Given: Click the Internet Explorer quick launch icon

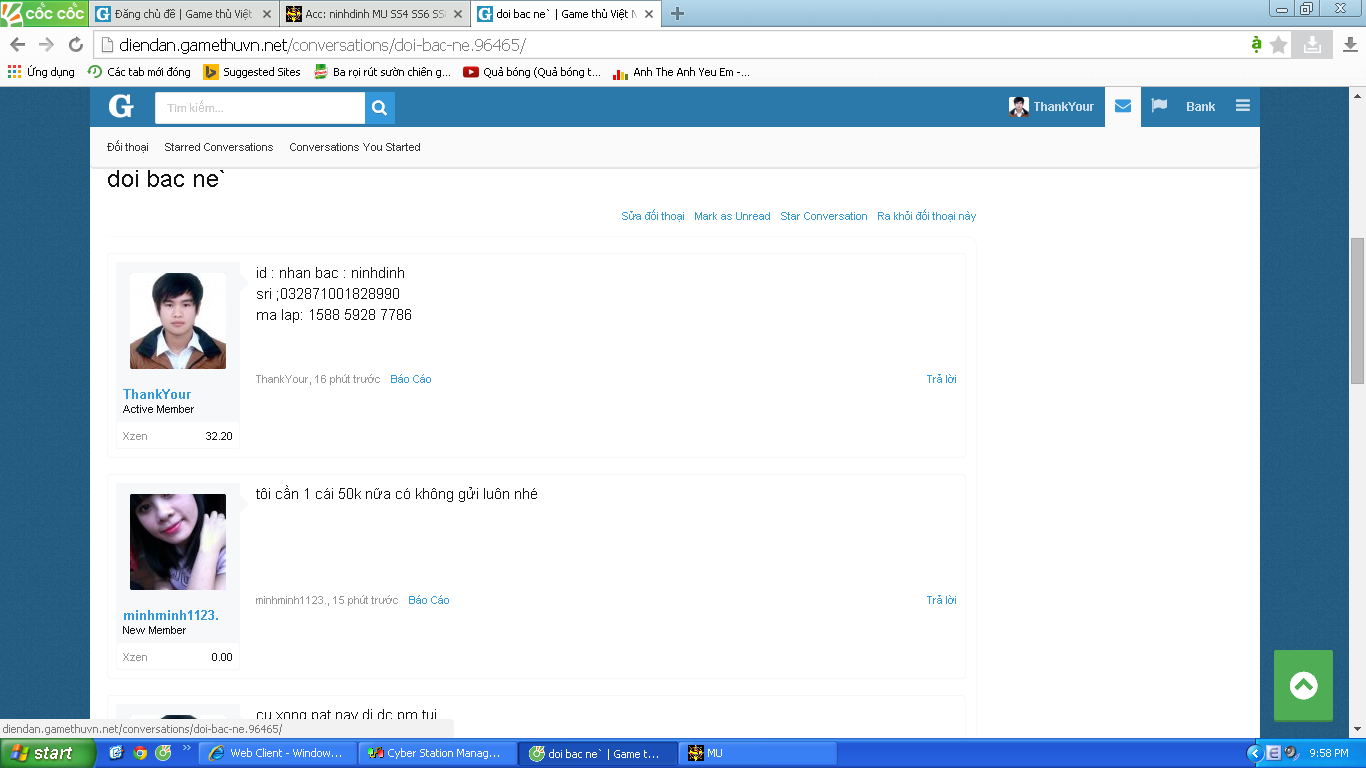Looking at the screenshot, I should pos(117,753).
